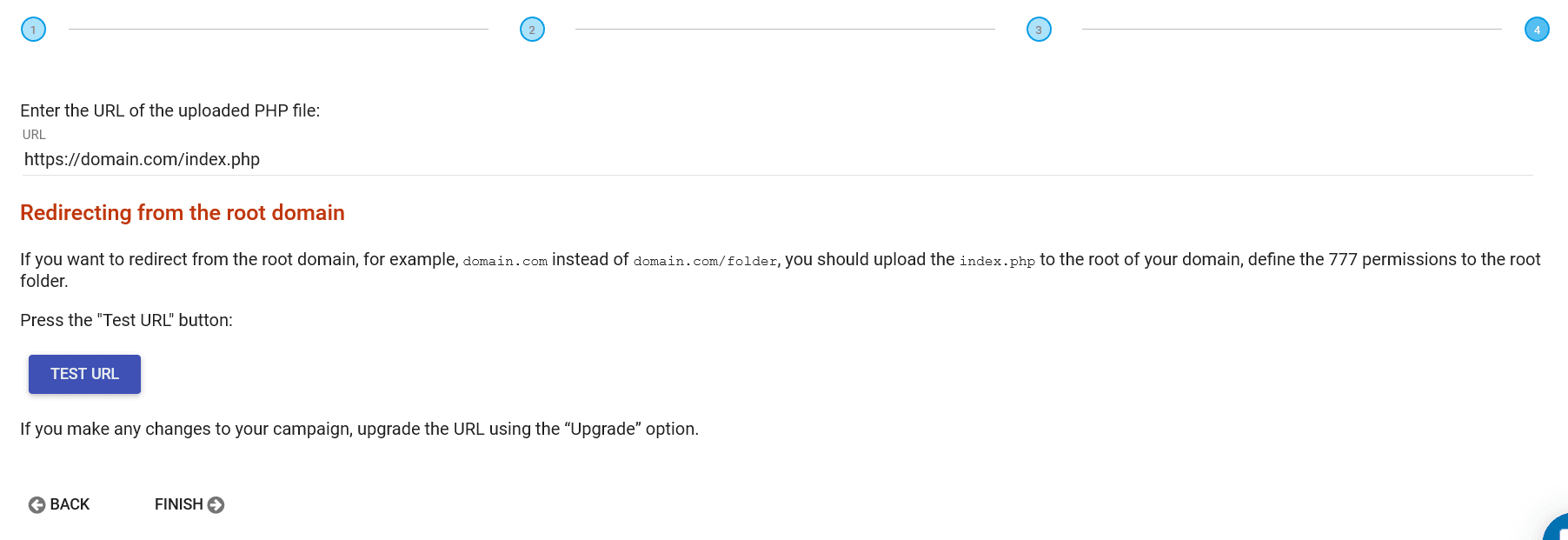Click the "Redirecting from the root domain" heading
The height and width of the screenshot is (540, 1568).
click(x=183, y=213)
